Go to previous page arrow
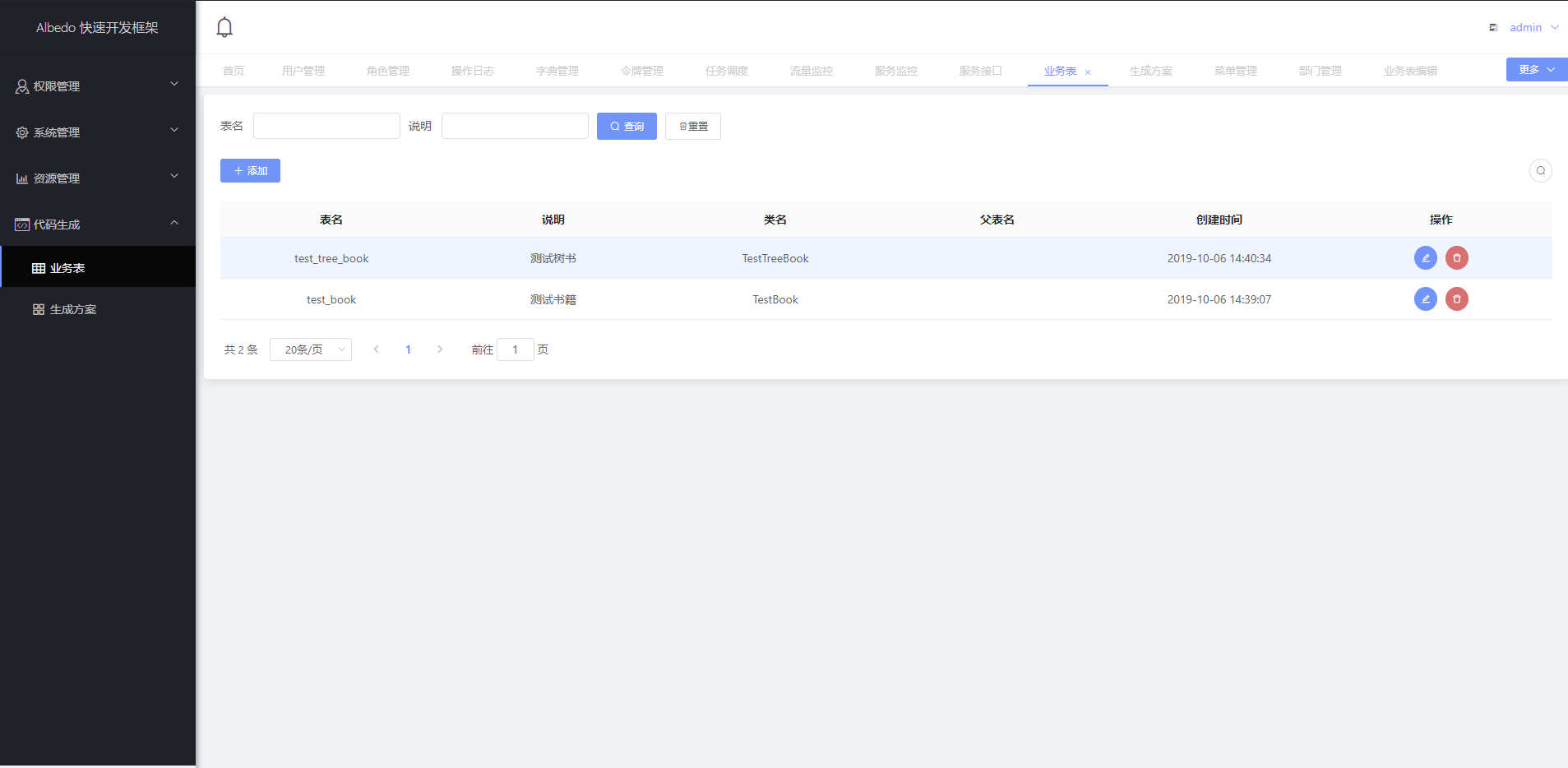Screen dimensions: 1568x768 pos(377,349)
